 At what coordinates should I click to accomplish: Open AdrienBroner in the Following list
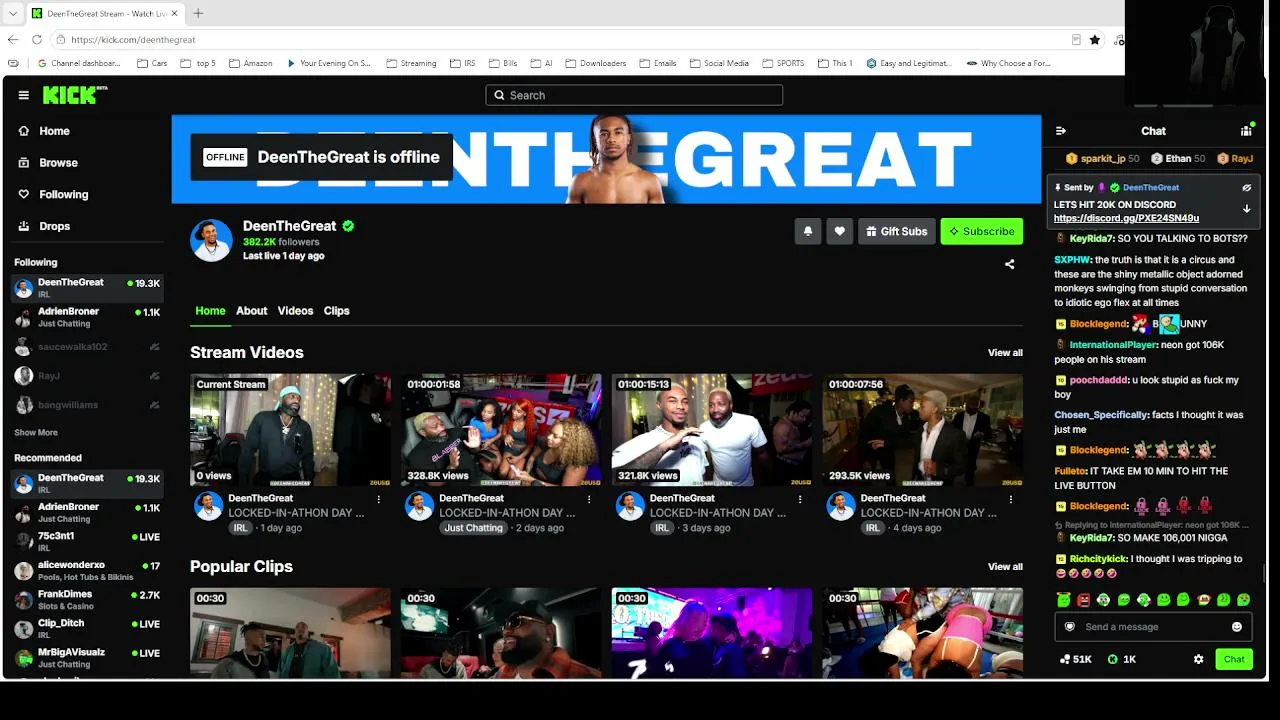click(87, 318)
